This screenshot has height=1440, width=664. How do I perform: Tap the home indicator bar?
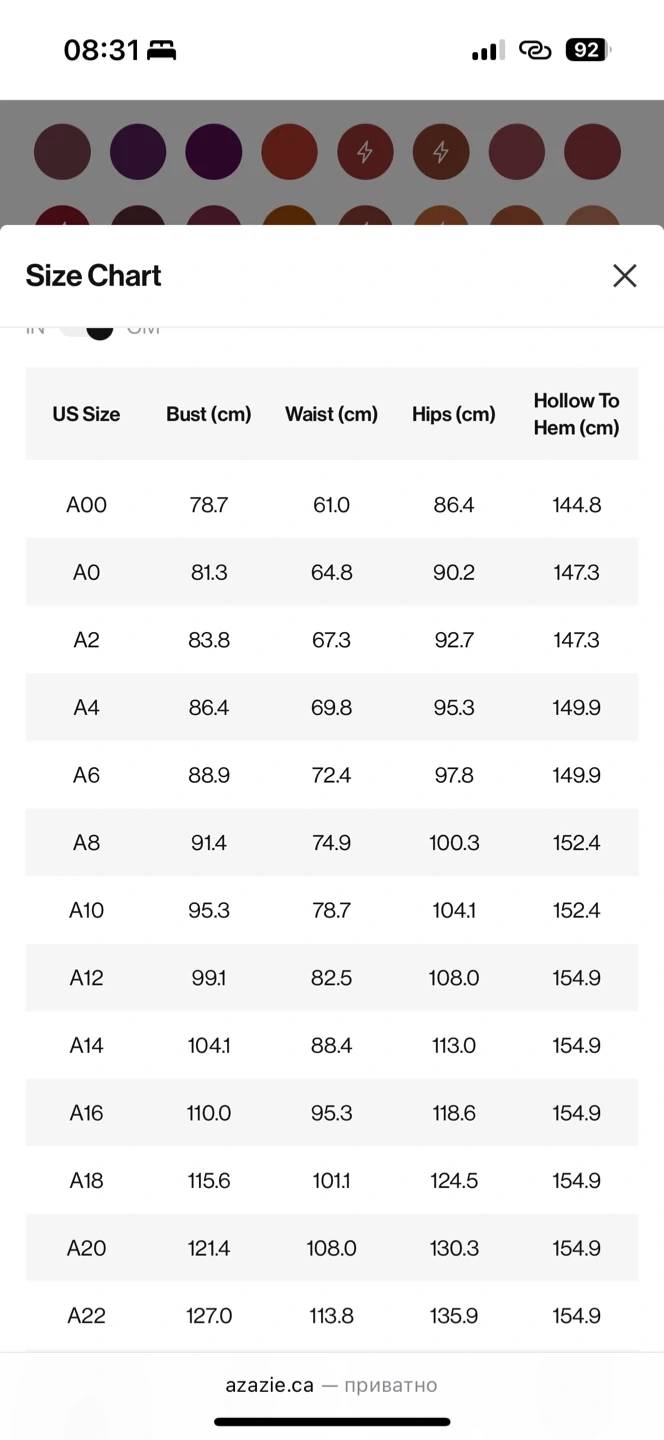[332, 1421]
